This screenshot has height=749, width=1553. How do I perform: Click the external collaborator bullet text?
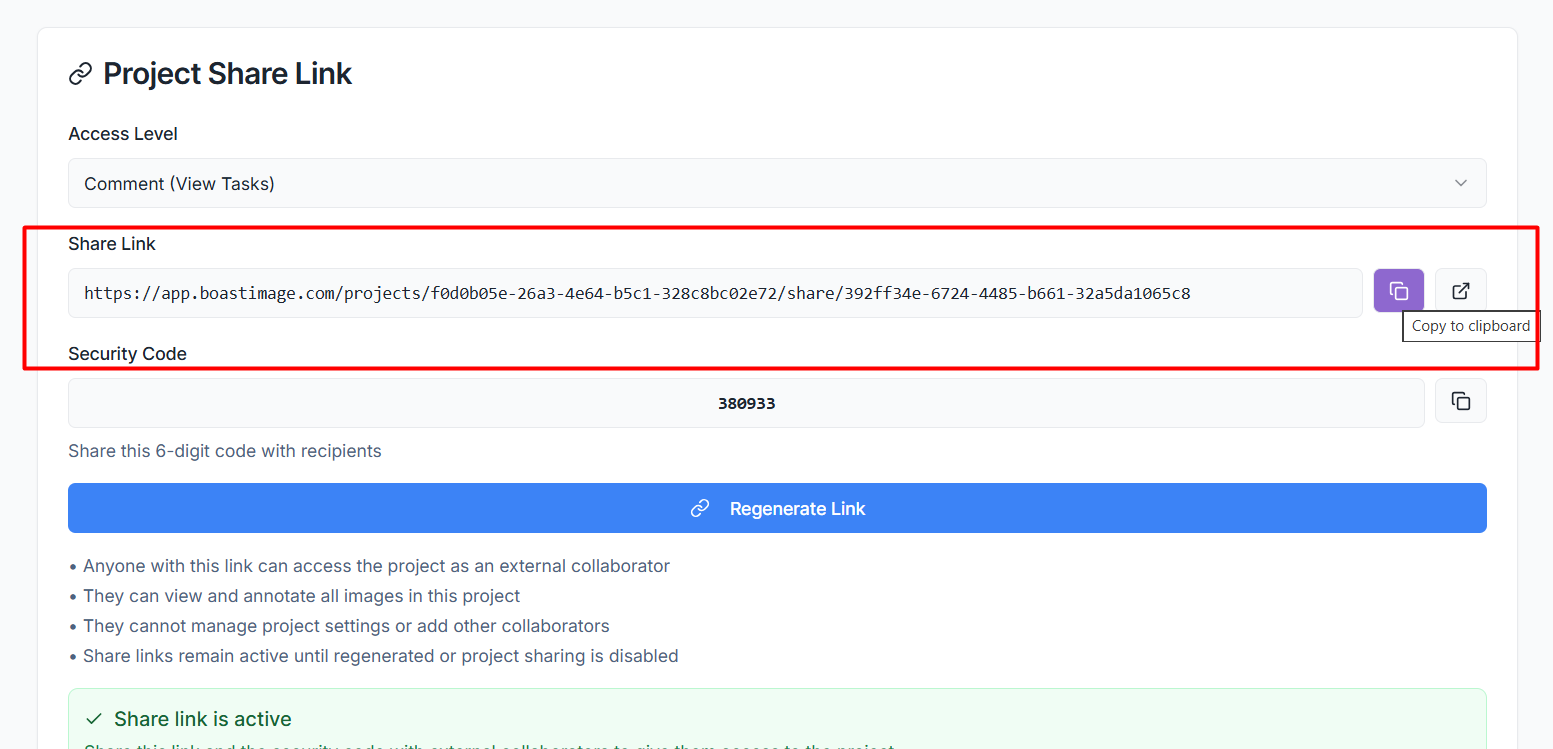click(x=375, y=566)
